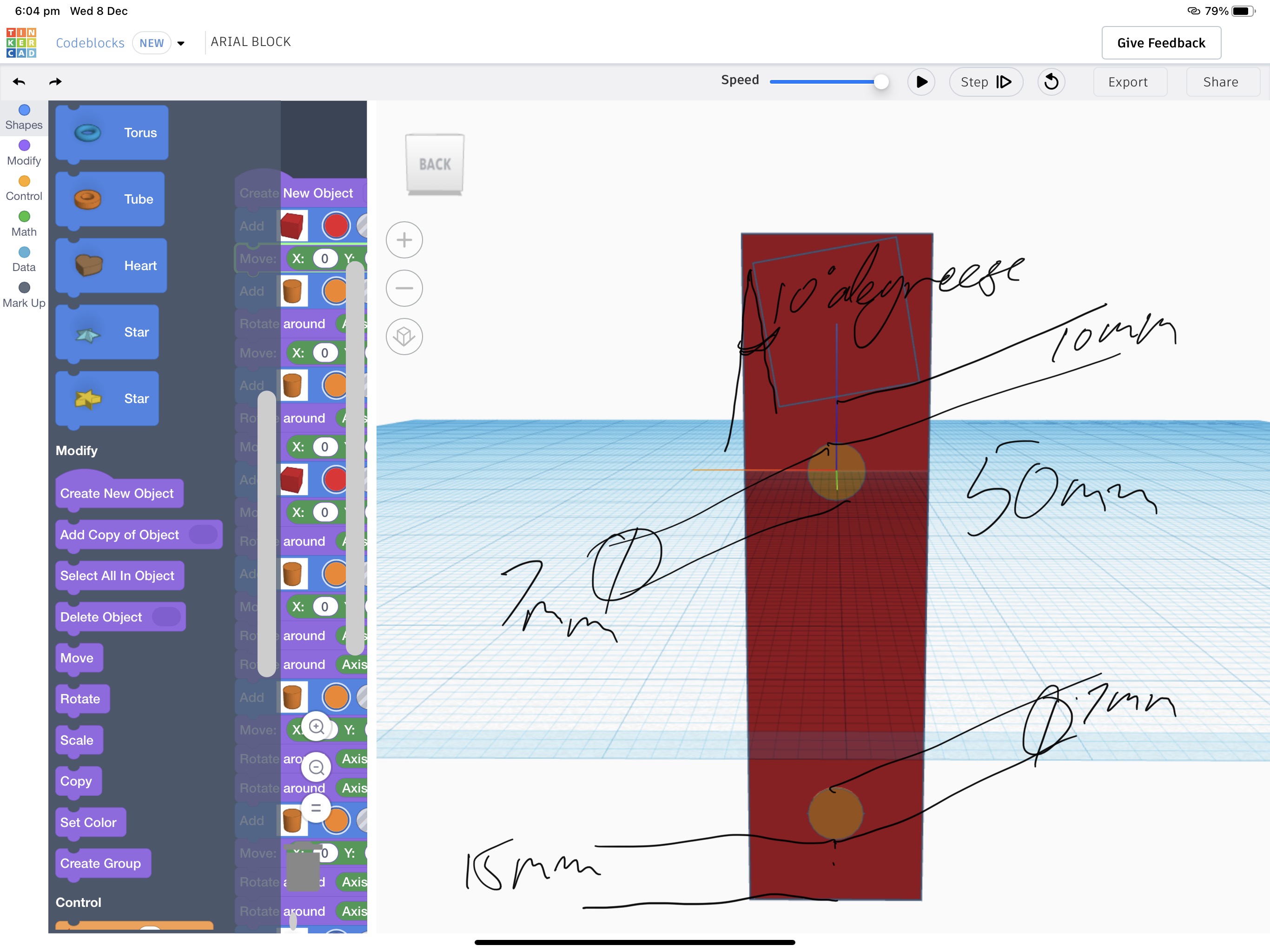Viewport: 1270px width, 952px height.
Task: Open the Codeblocks dropdown arrow
Action: pyautogui.click(x=181, y=43)
